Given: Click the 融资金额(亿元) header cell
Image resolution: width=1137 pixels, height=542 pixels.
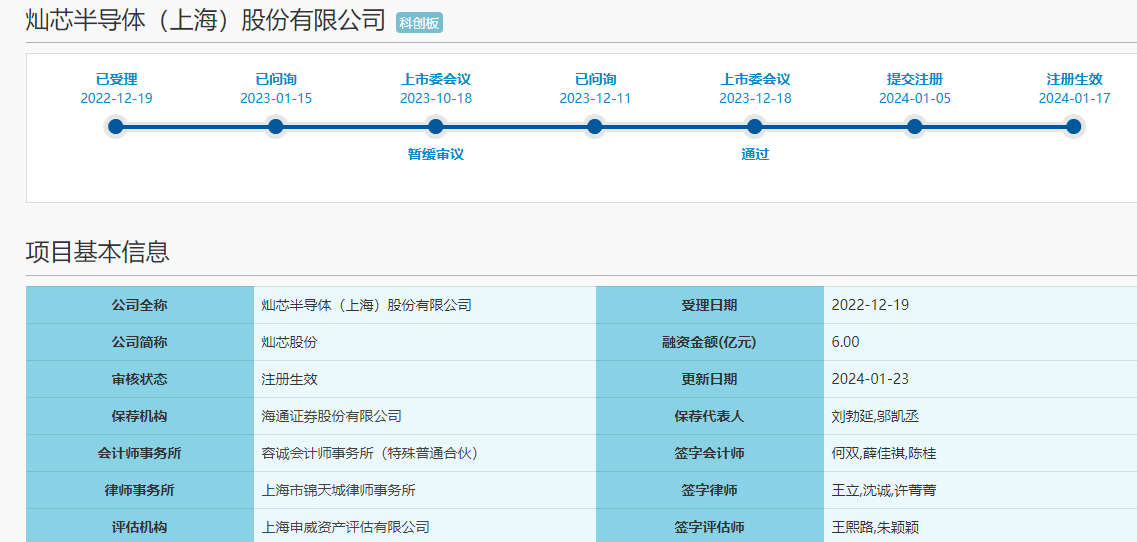Looking at the screenshot, I should click(710, 342).
